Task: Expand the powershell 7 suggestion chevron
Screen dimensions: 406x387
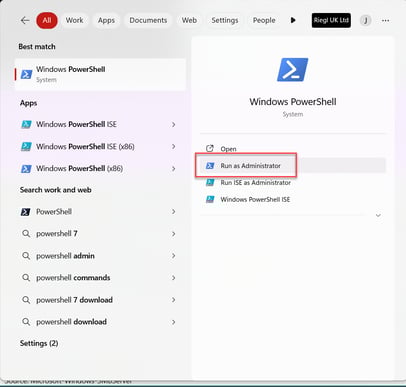Action: coord(174,234)
